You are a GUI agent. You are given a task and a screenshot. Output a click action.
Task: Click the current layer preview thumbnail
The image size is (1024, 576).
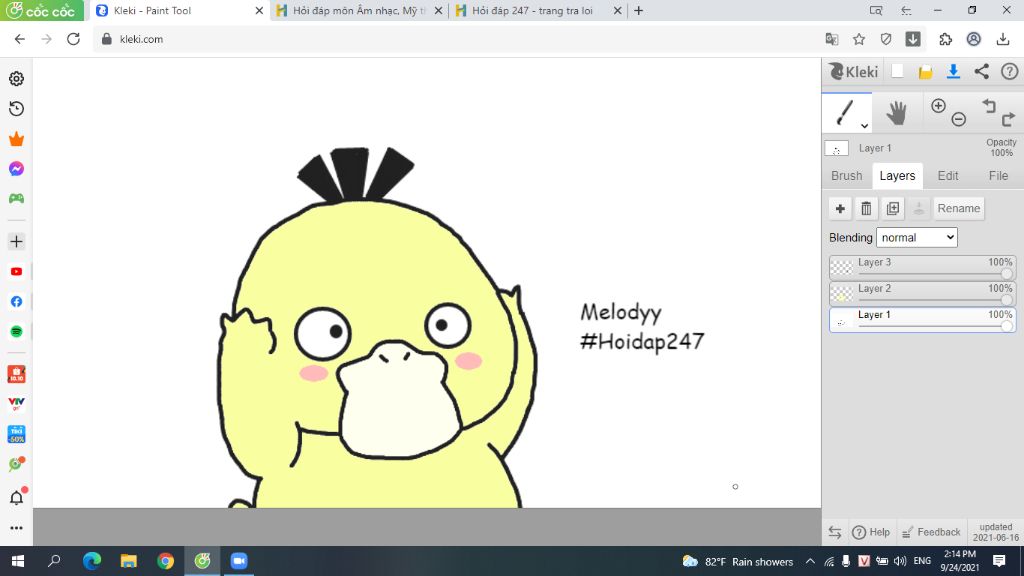(837, 148)
